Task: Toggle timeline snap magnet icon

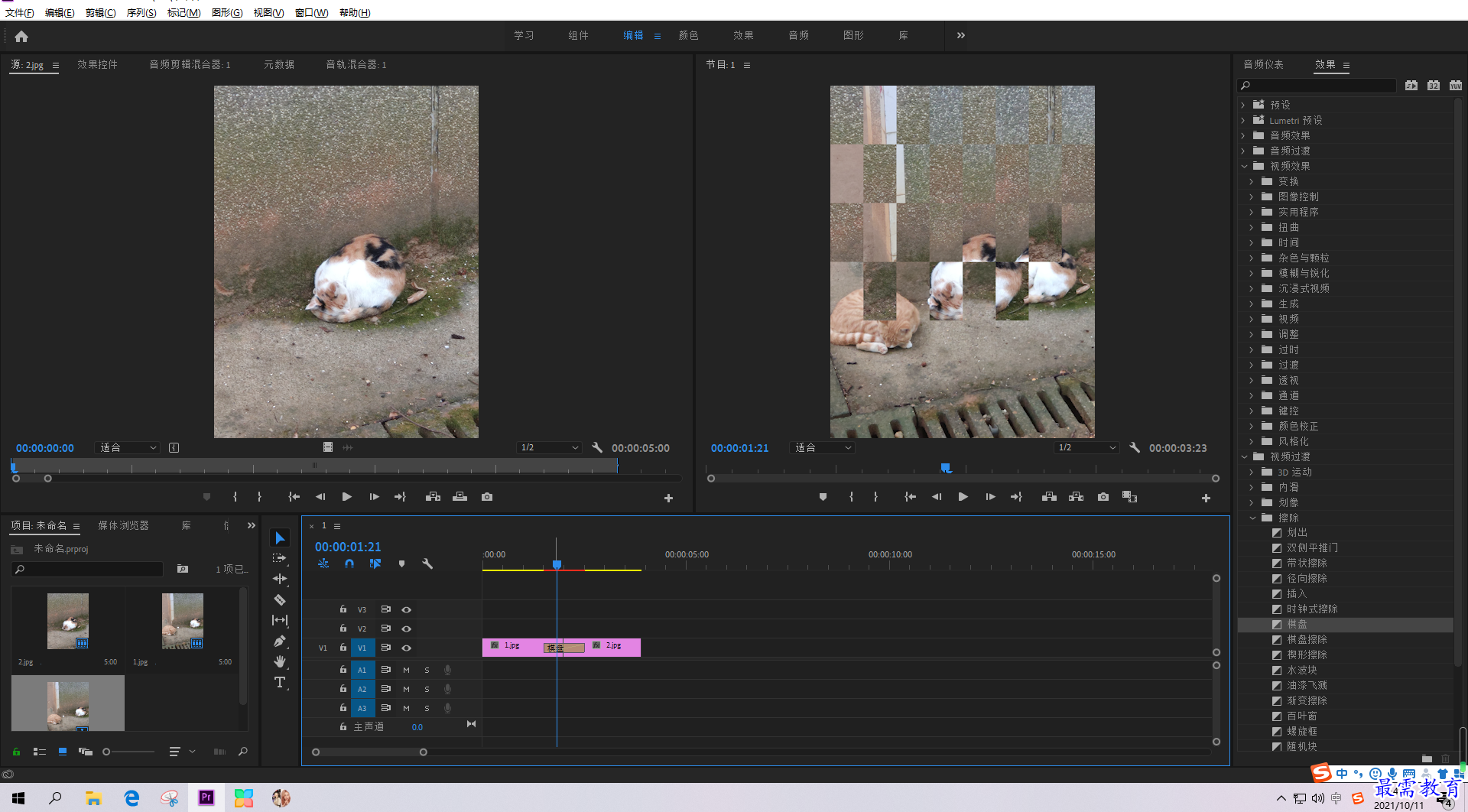Action: click(349, 564)
